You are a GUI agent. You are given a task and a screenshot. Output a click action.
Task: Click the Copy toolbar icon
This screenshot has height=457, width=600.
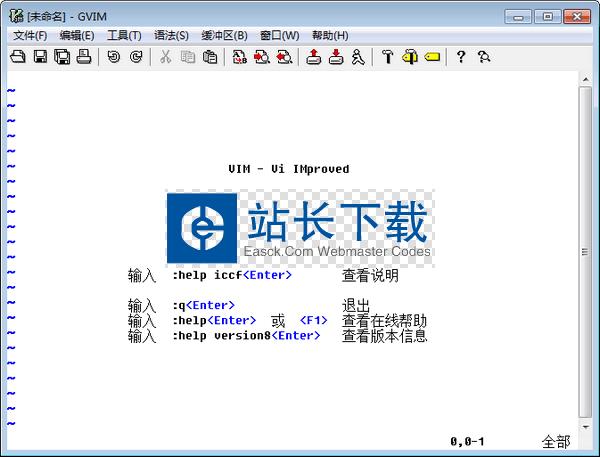click(188, 57)
